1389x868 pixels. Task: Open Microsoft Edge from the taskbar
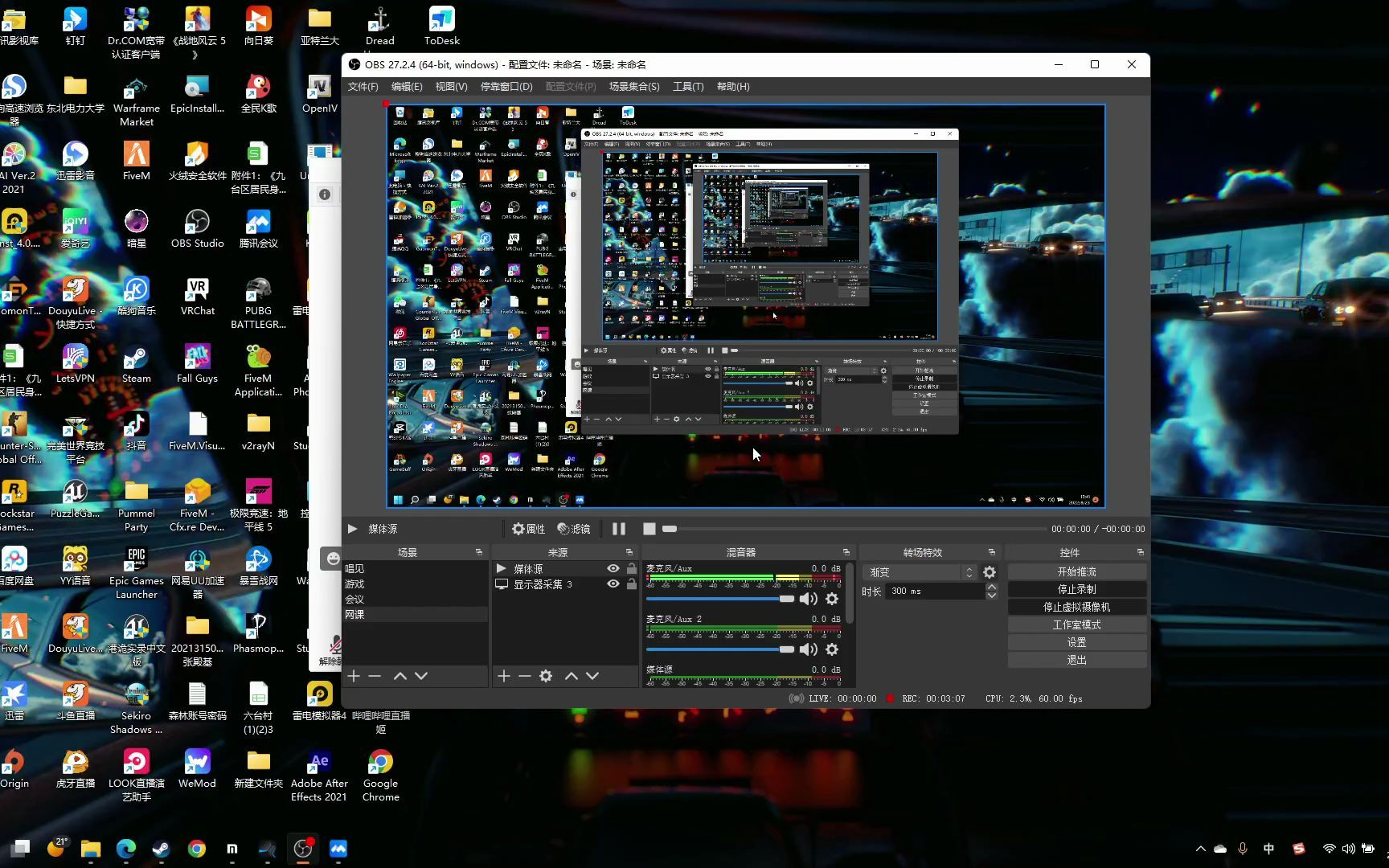(126, 849)
